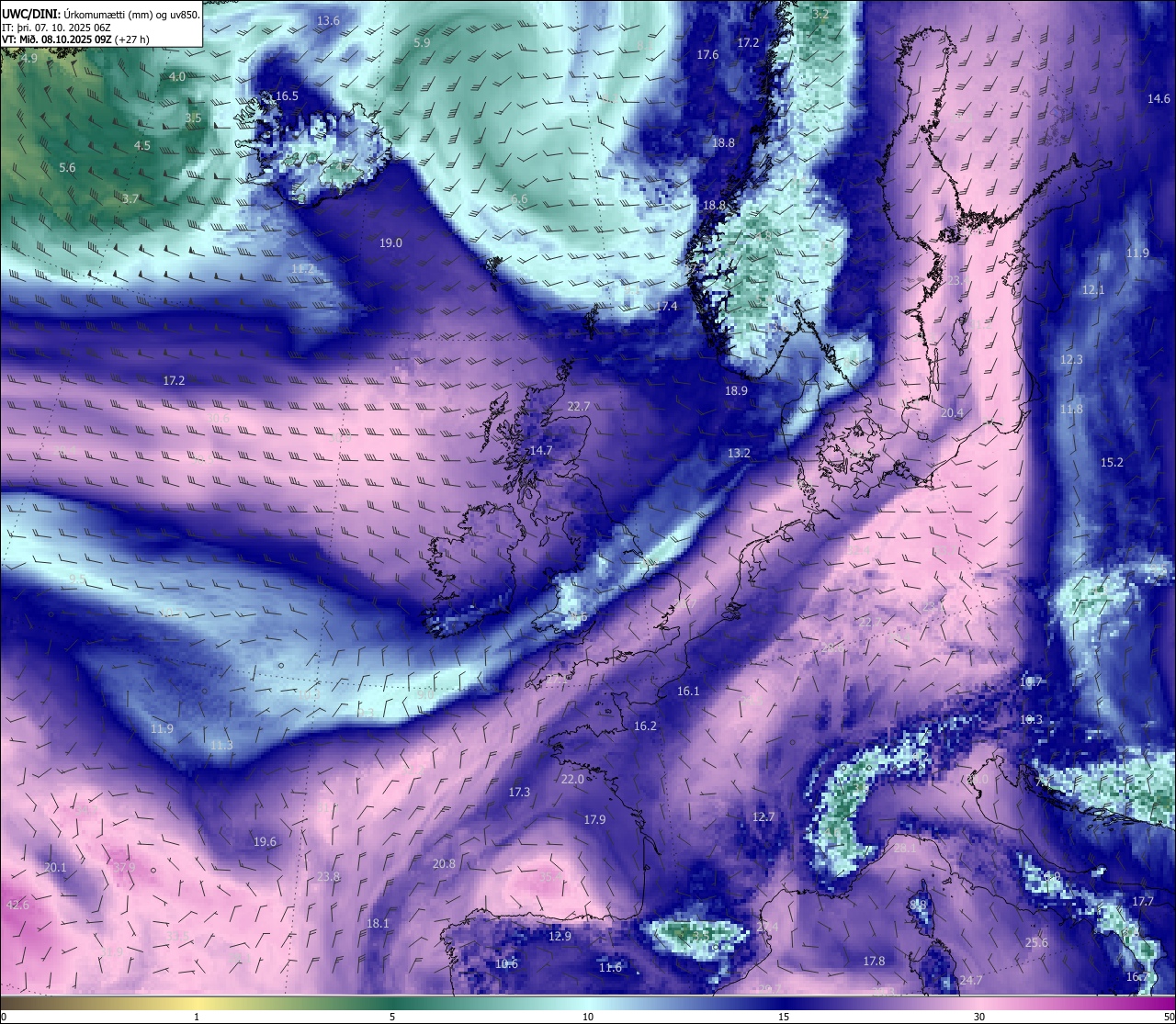
Task: Click the color scale tick label '15'
Action: tap(784, 1017)
